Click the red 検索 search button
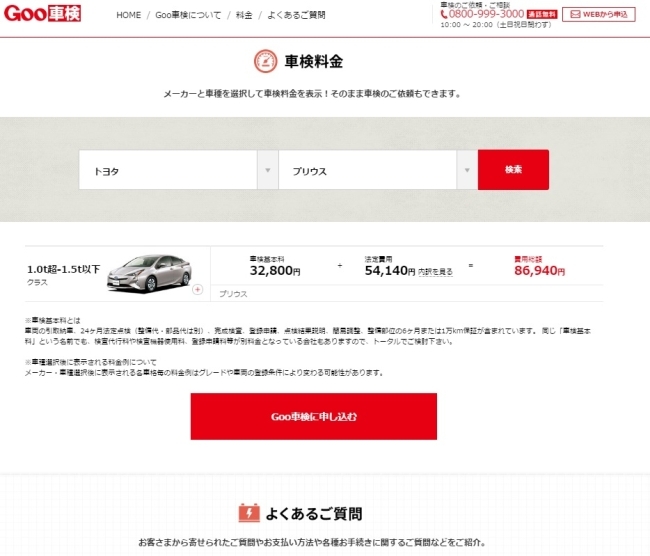 click(x=513, y=170)
